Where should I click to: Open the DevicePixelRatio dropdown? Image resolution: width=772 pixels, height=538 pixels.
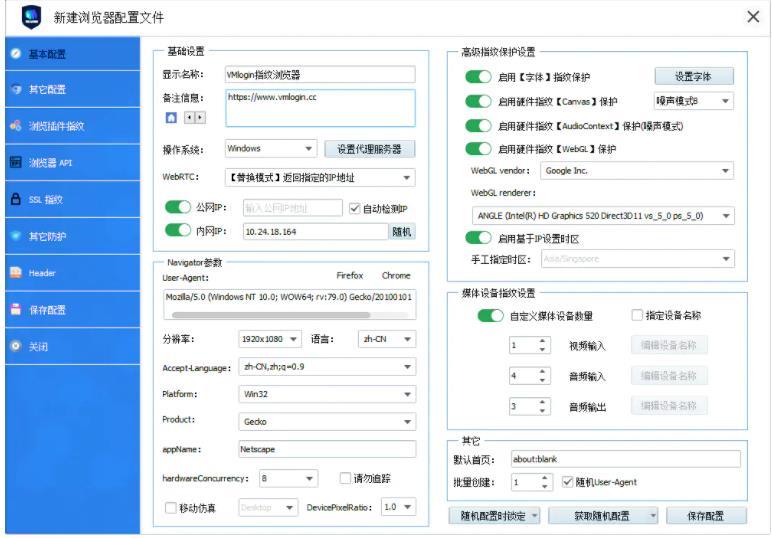click(x=398, y=507)
